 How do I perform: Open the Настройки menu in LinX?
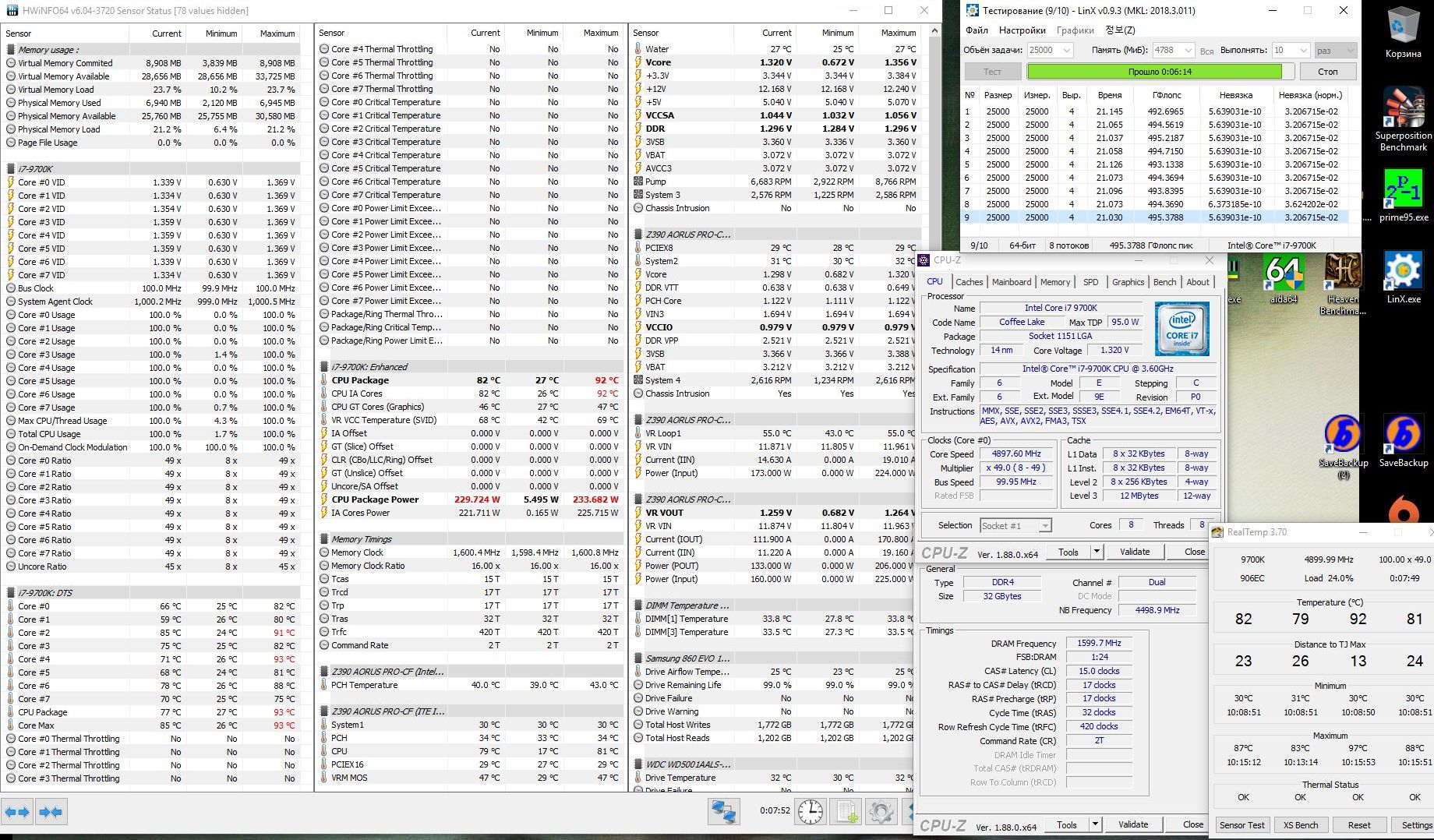1022,30
